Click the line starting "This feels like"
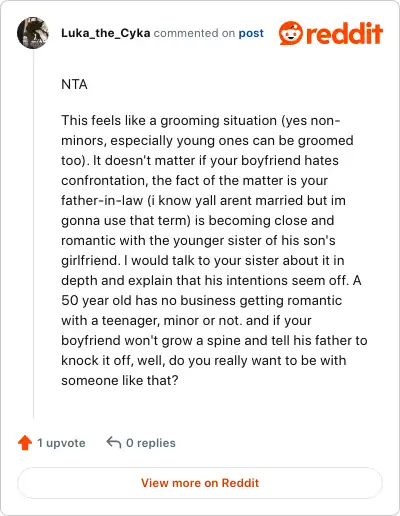The width and height of the screenshot is (400, 516). click(201, 120)
